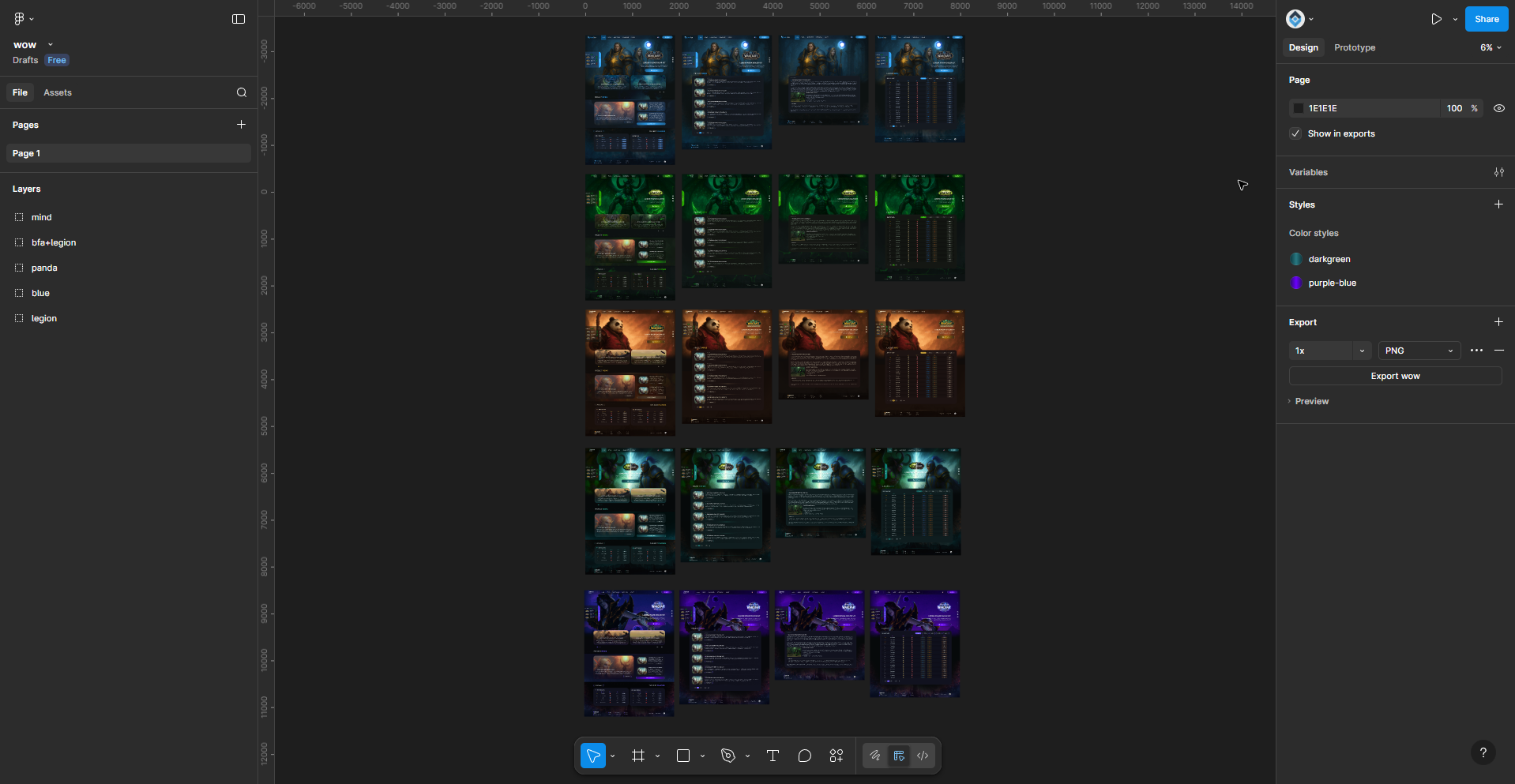1515x784 pixels.
Task: Click the page background color swatch
Action: [1298, 108]
